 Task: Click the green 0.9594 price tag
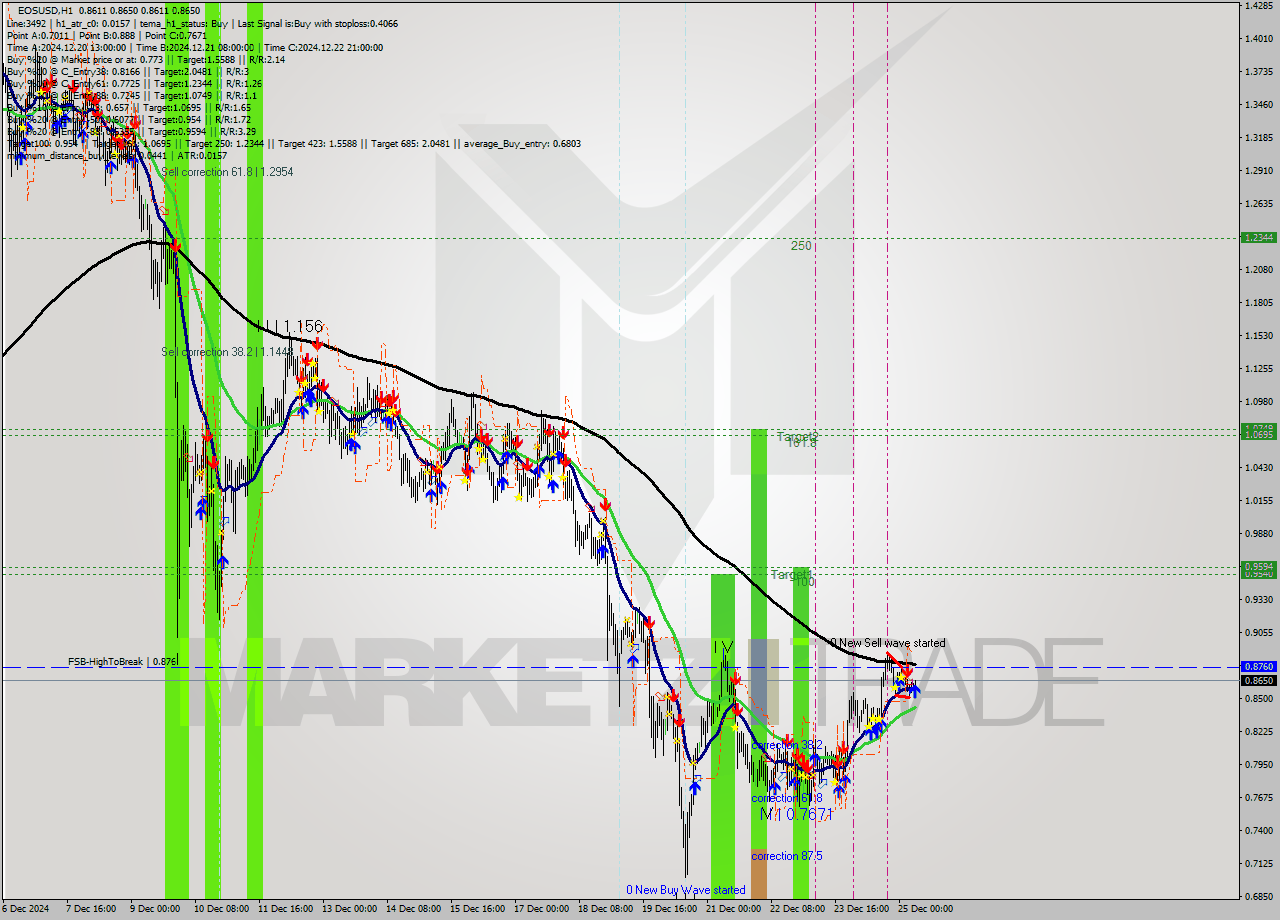pyautogui.click(x=1257, y=566)
